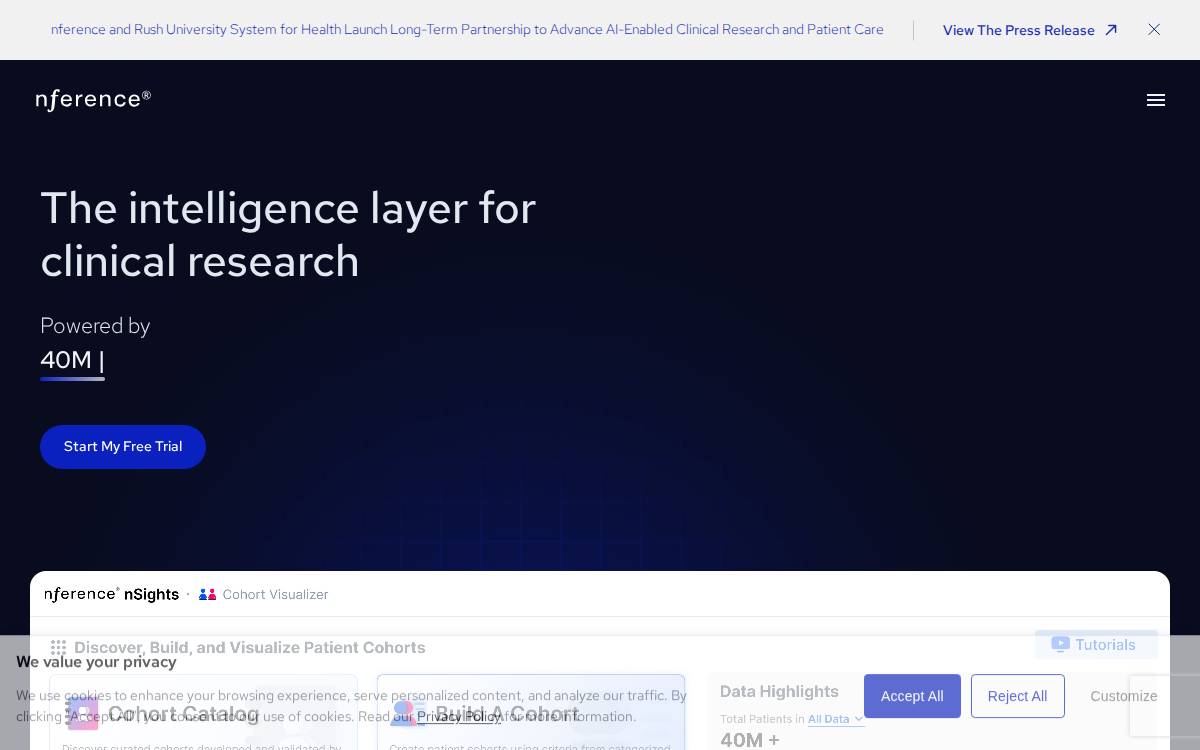Screen dimensions: 1200x750
Task: Open the Privacy Policy link
Action: pos(459,716)
